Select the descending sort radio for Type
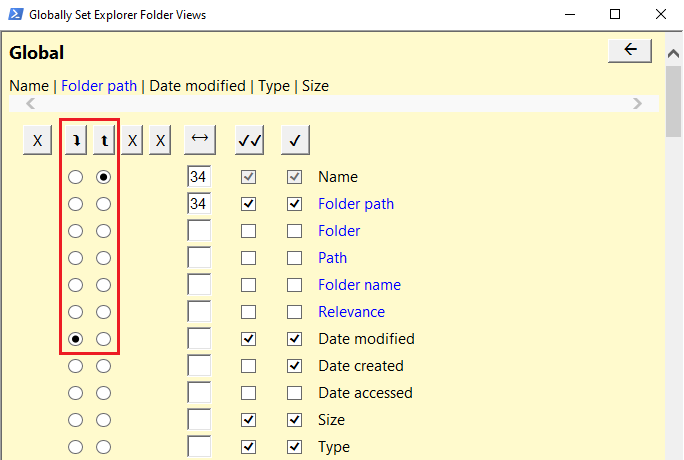This screenshot has height=460, width=684. click(x=103, y=447)
